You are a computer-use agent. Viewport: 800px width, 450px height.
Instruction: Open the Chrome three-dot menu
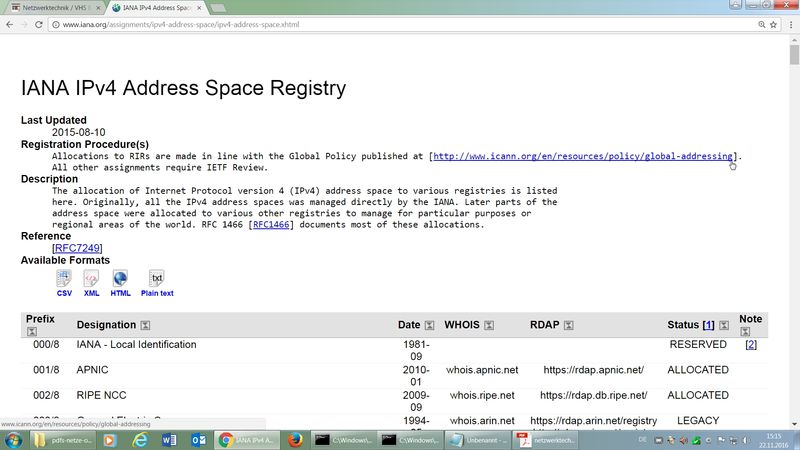pos(791,24)
